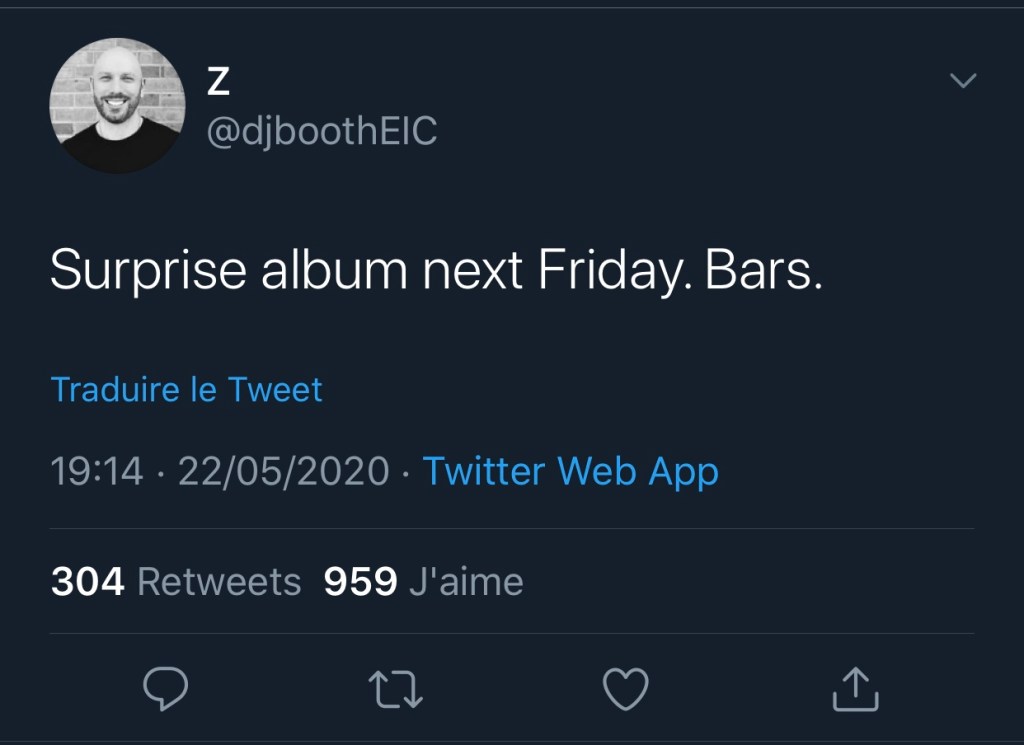The image size is (1024, 745).
Task: Open the @djboothEIC handle
Action: (321, 132)
